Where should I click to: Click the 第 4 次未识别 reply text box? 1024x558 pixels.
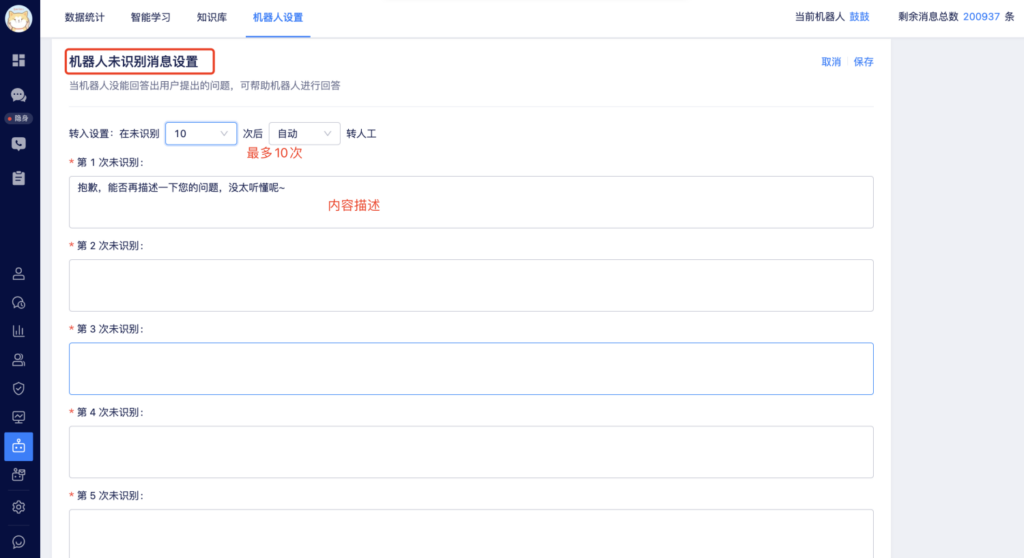[x=471, y=452]
